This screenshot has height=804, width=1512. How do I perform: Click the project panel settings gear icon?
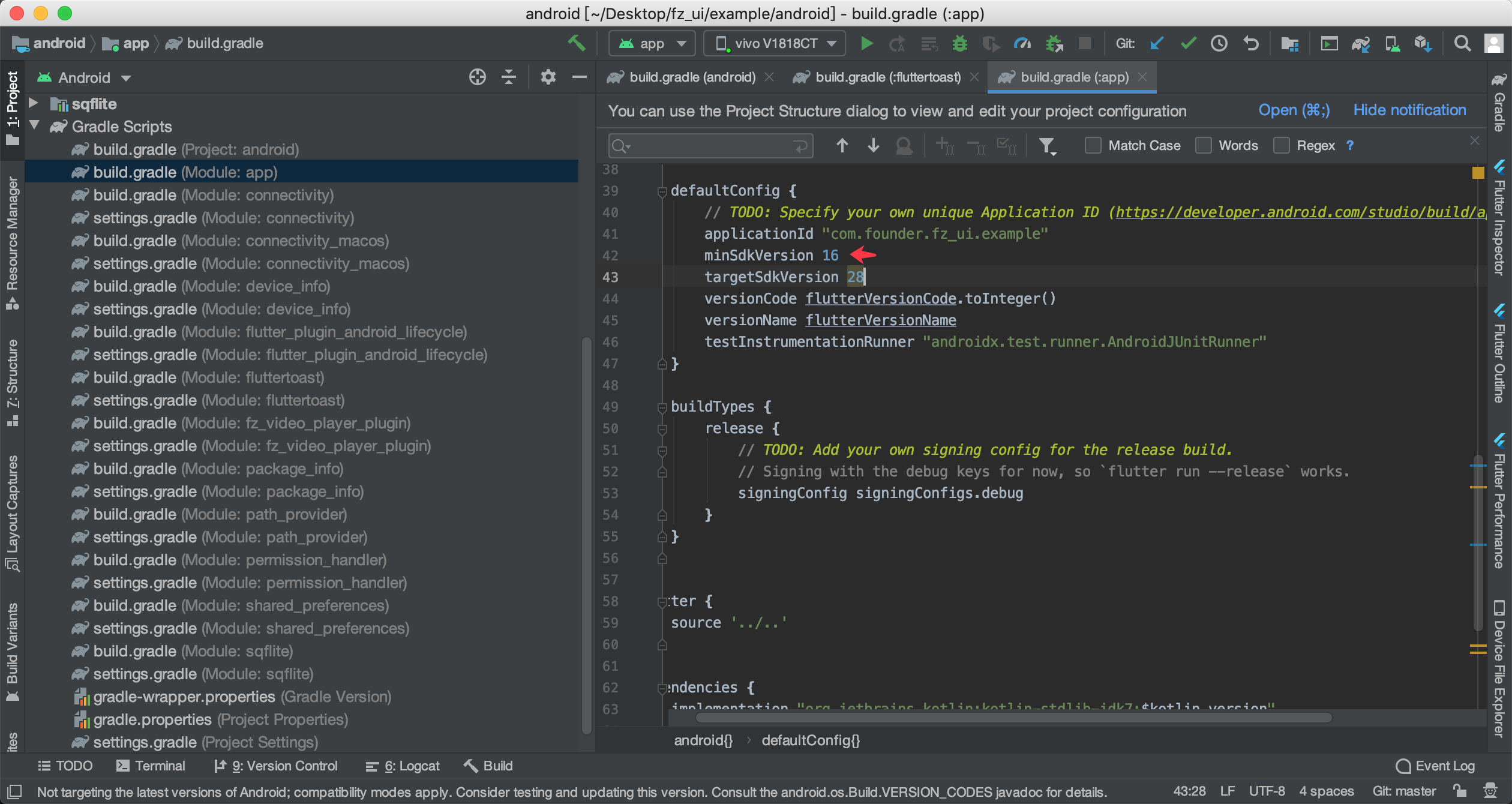click(548, 77)
